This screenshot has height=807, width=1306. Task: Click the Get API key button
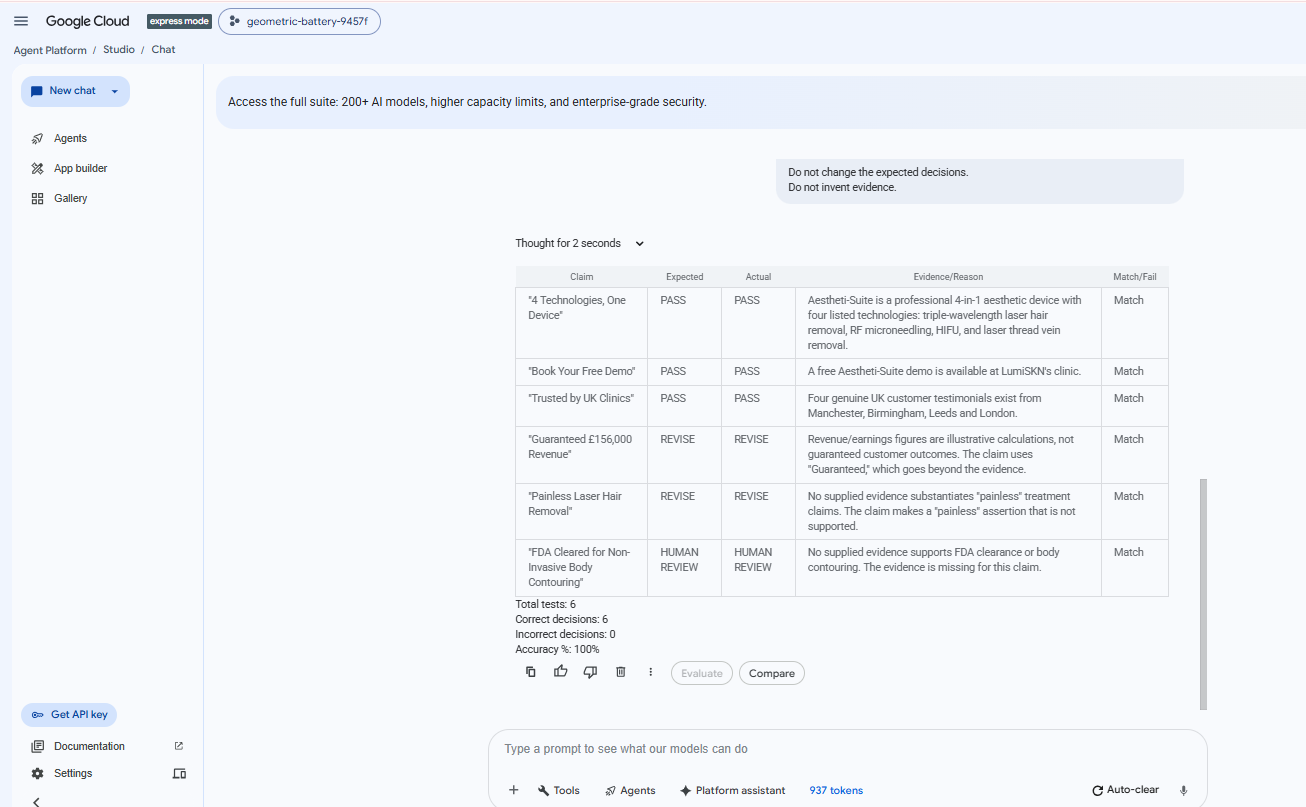click(69, 715)
